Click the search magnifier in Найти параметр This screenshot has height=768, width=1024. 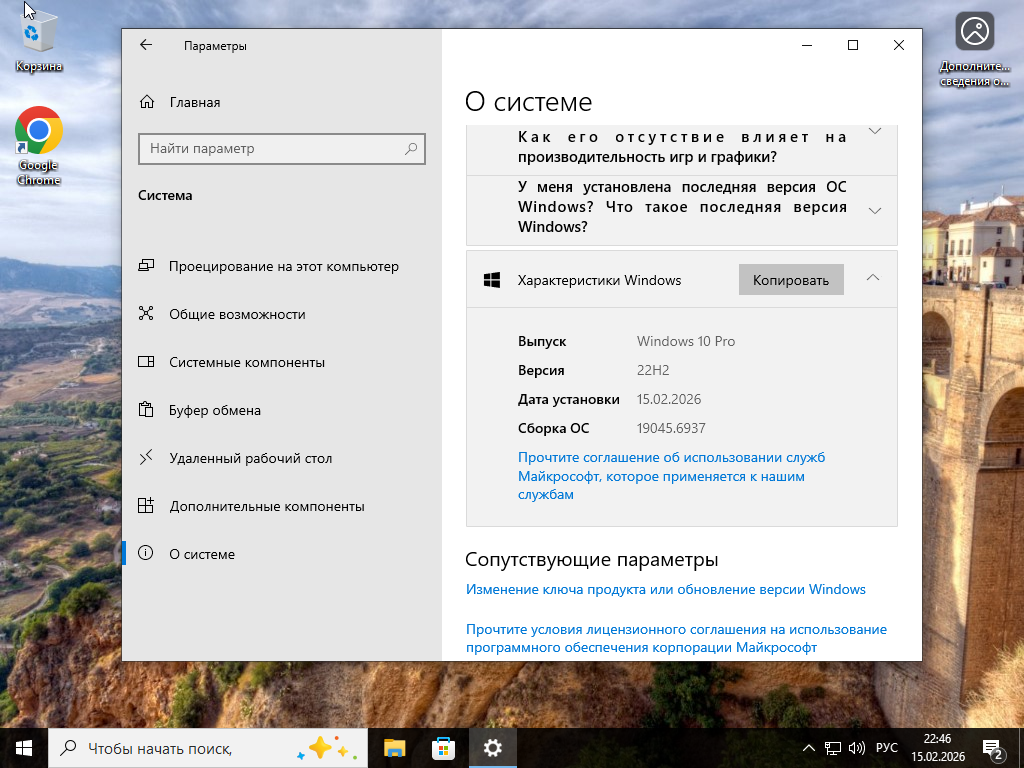pyautogui.click(x=410, y=149)
